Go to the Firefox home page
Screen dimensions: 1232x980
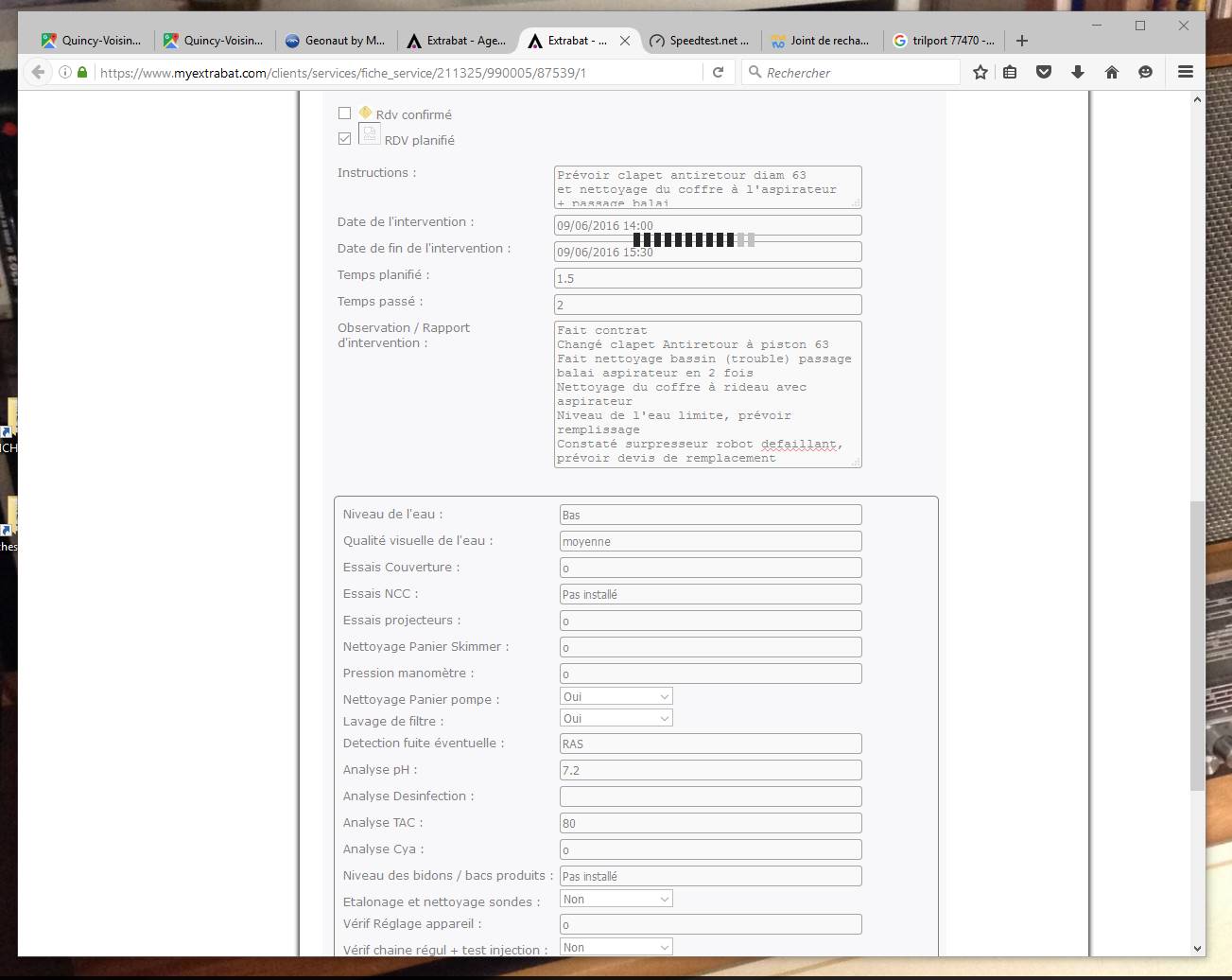point(1112,72)
